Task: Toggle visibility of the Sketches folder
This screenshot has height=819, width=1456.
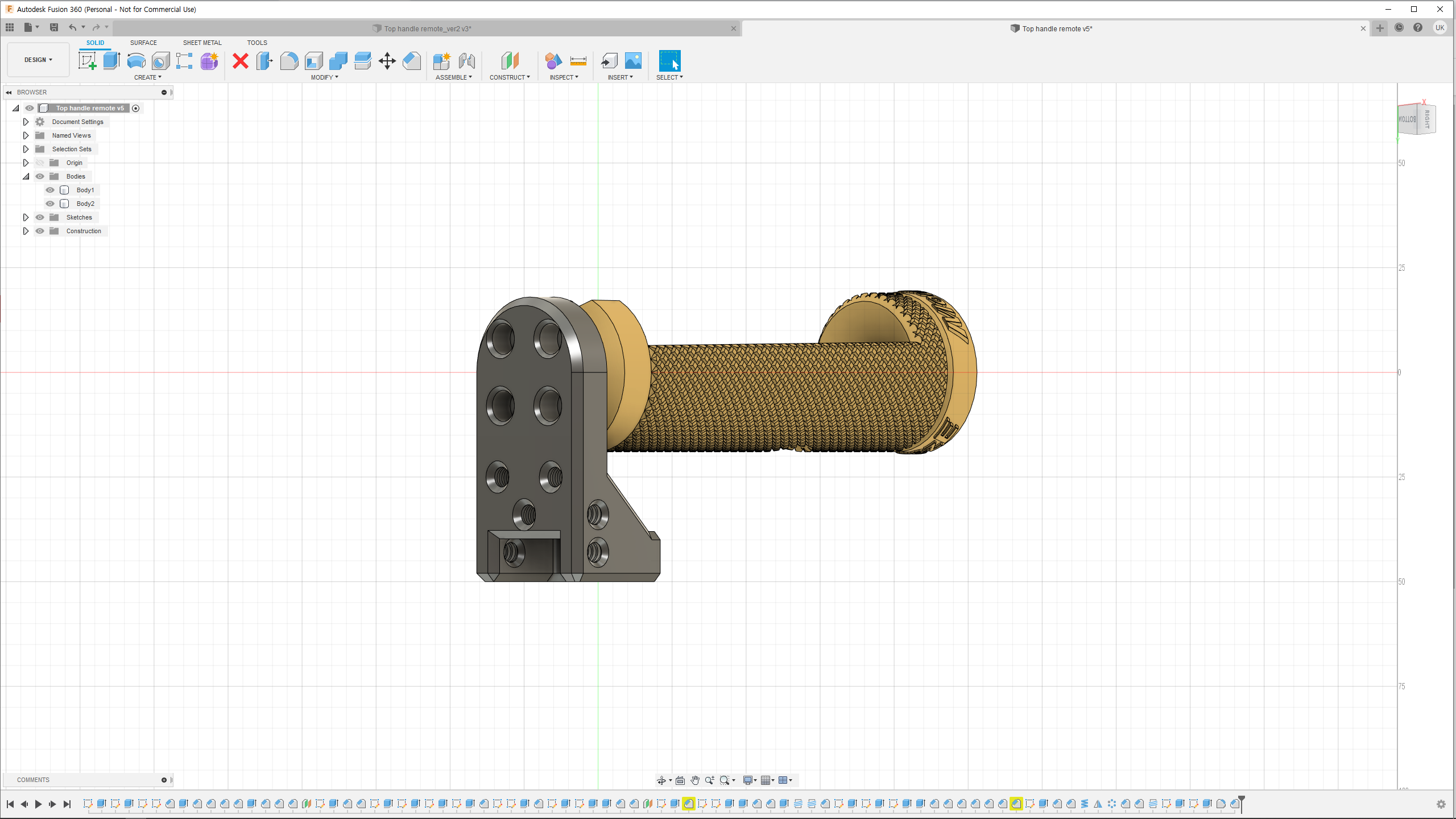Action: 40,217
